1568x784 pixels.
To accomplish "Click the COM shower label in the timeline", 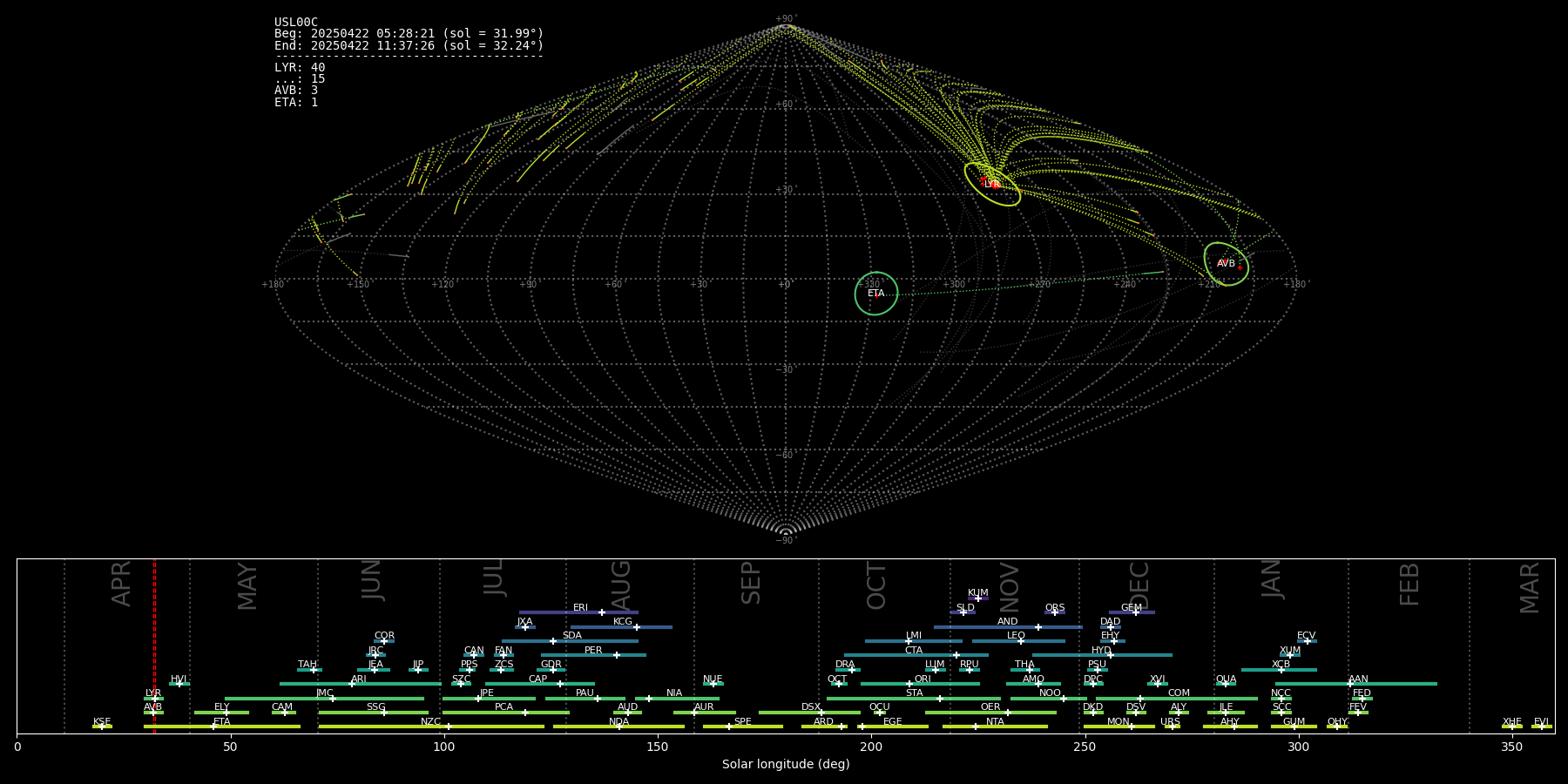I will coord(1179,693).
